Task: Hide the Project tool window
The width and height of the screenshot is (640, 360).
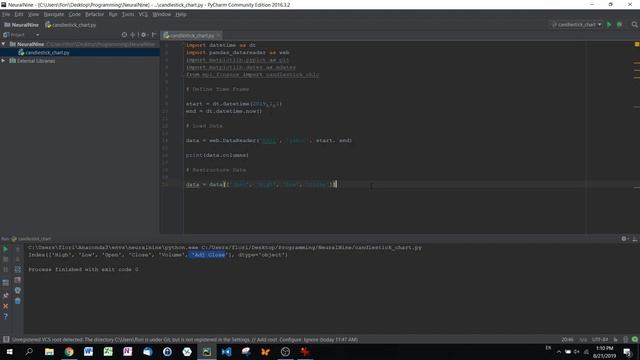Action: click(x=154, y=35)
